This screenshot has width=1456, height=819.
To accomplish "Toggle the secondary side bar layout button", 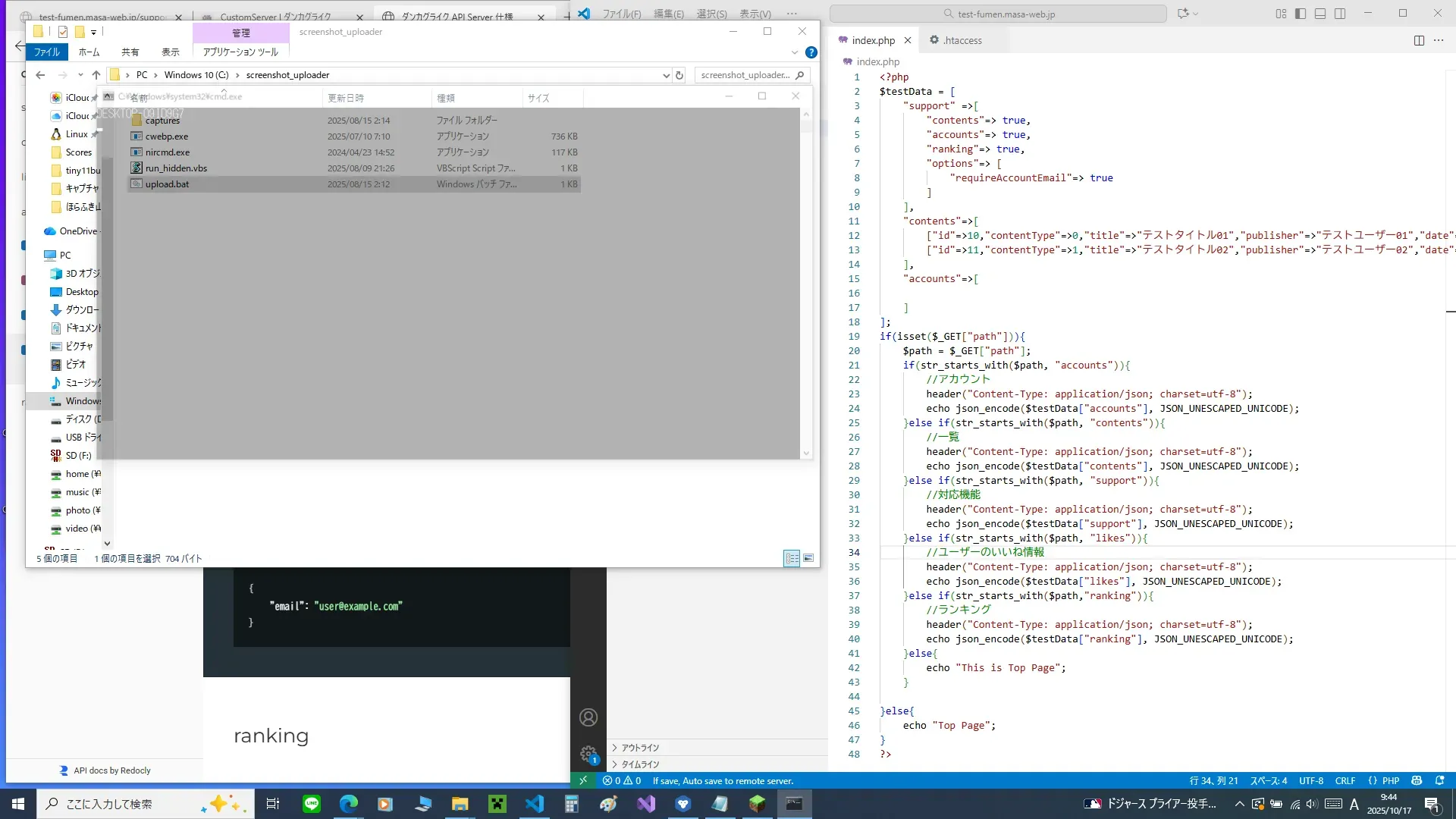I will coord(1340,14).
